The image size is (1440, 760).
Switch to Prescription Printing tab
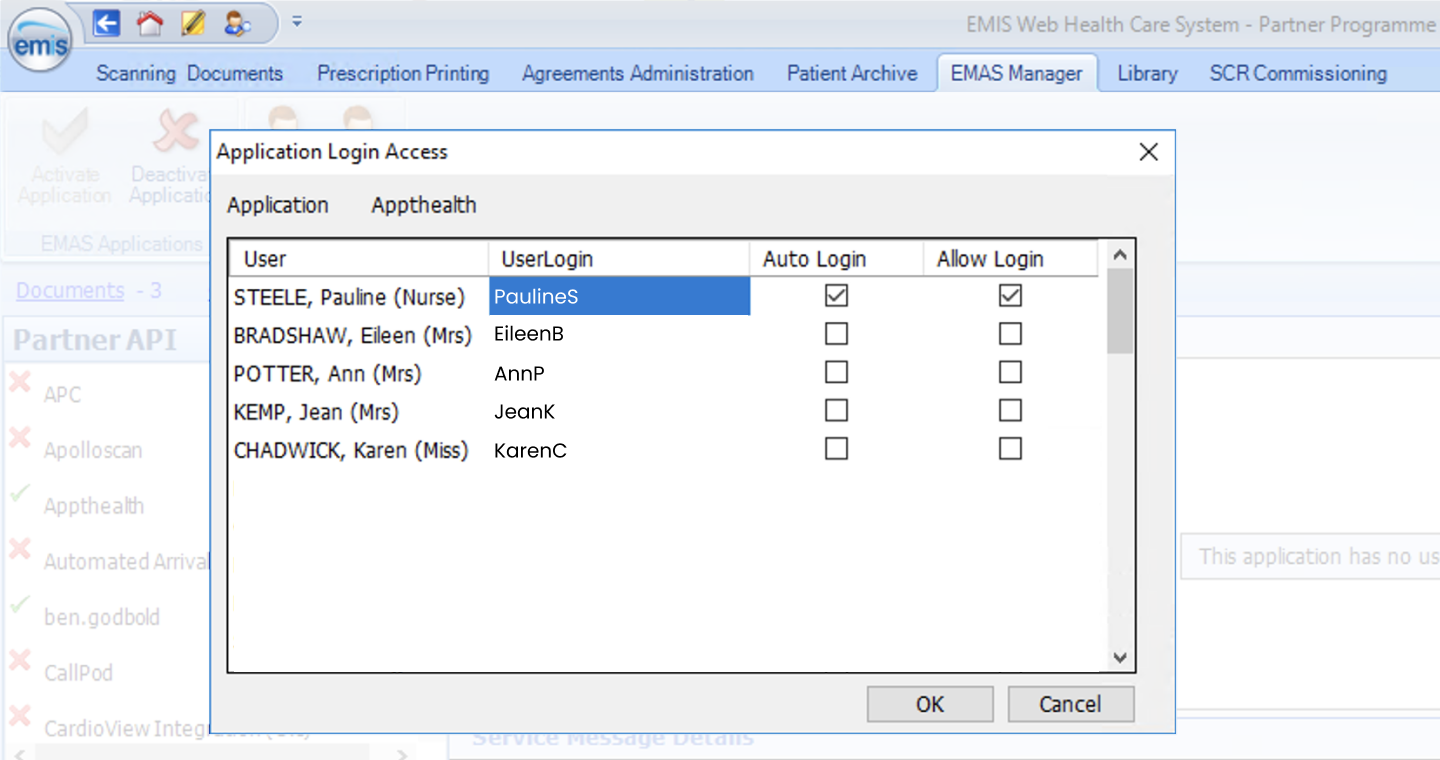click(403, 73)
